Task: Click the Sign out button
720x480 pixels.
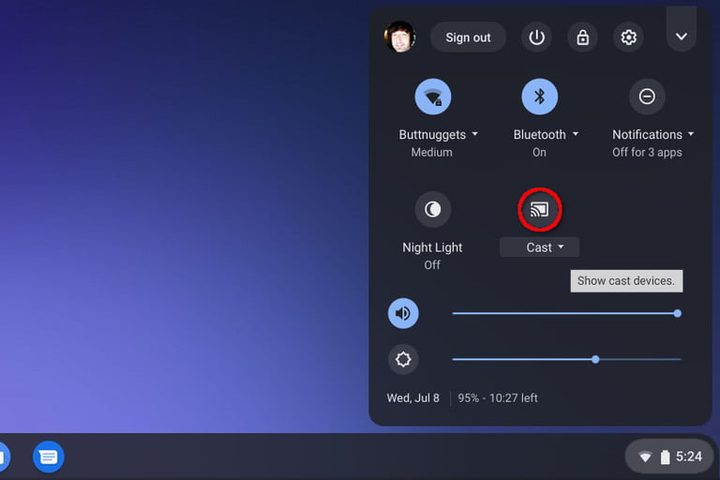Action: coord(468,37)
